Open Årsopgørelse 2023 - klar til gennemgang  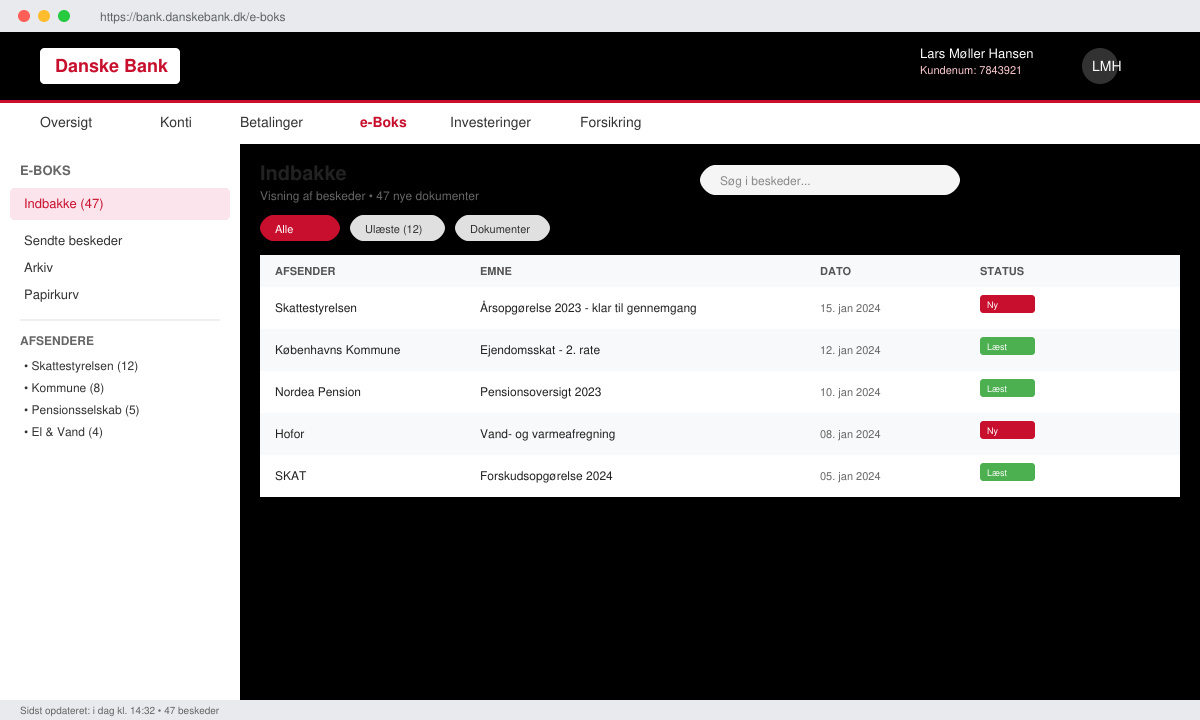pyautogui.click(x=588, y=308)
